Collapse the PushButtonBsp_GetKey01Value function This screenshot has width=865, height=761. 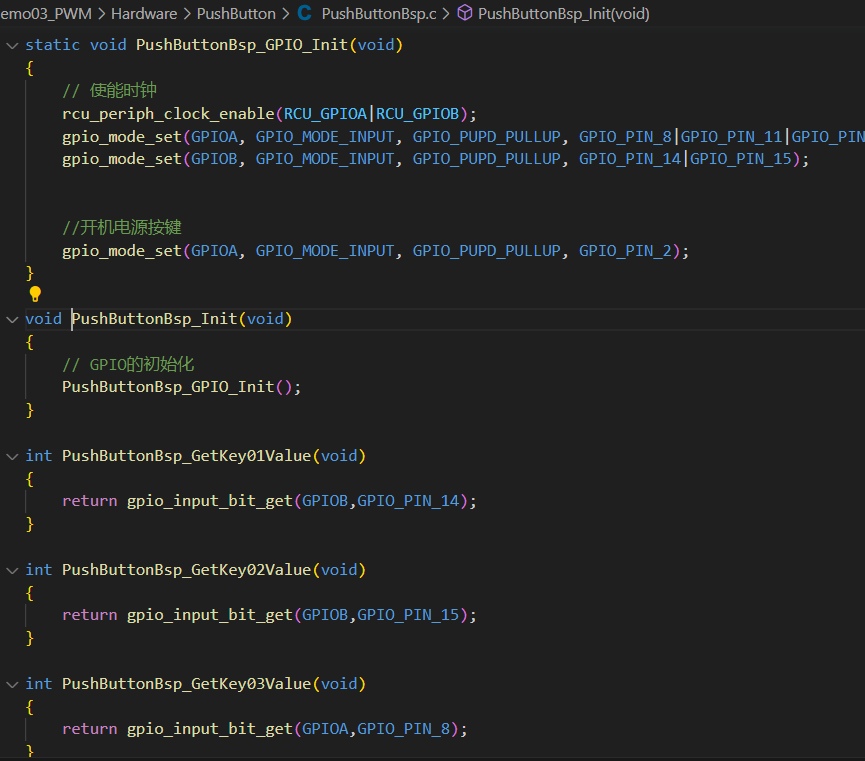click(x=12, y=456)
